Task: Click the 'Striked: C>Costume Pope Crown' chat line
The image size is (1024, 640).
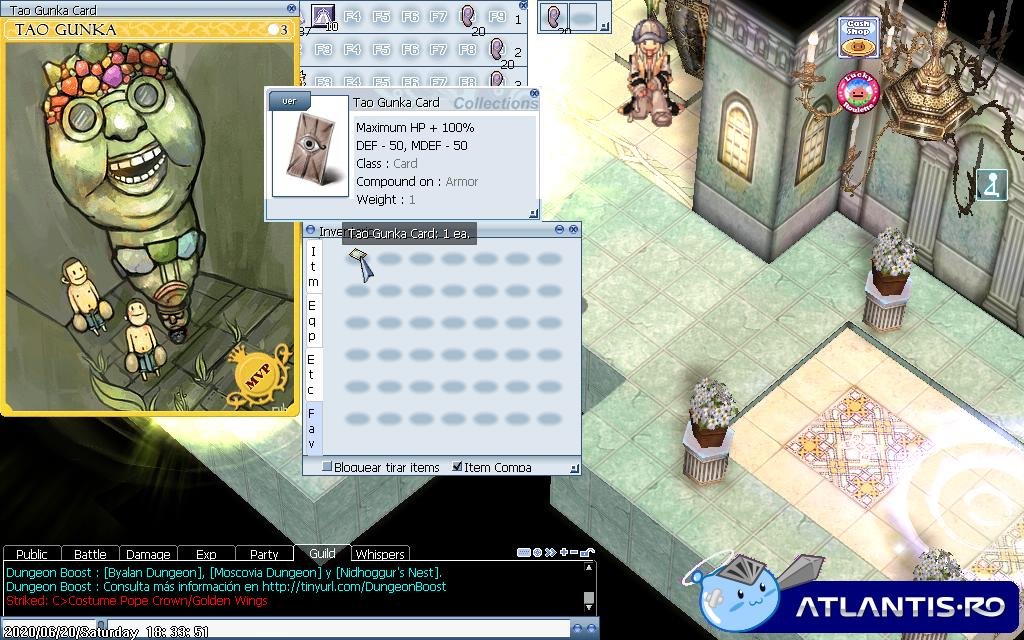Action: click(x=136, y=601)
